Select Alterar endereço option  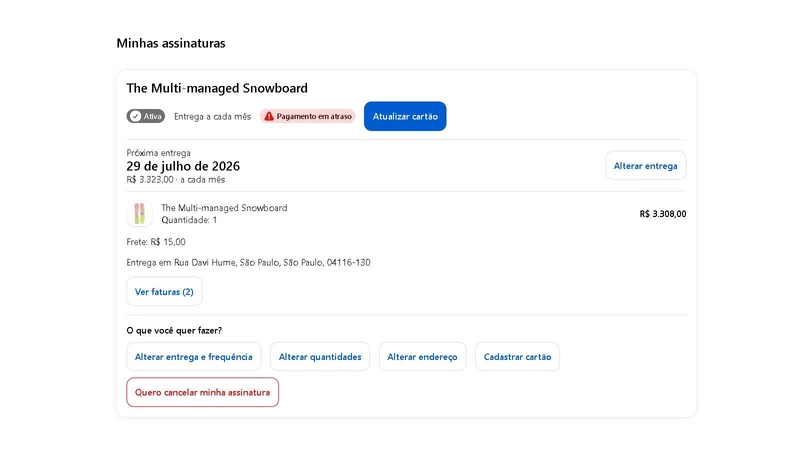pyautogui.click(x=422, y=357)
